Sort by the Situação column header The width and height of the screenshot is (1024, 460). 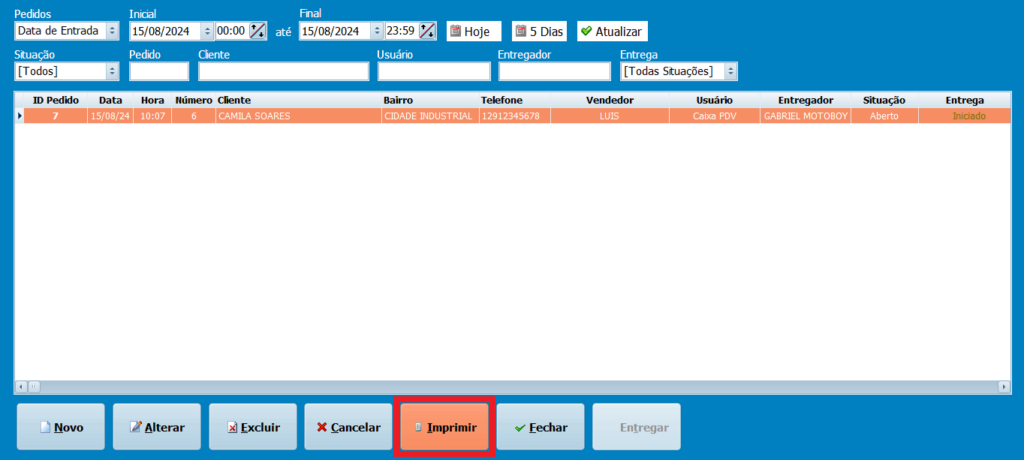click(x=884, y=100)
